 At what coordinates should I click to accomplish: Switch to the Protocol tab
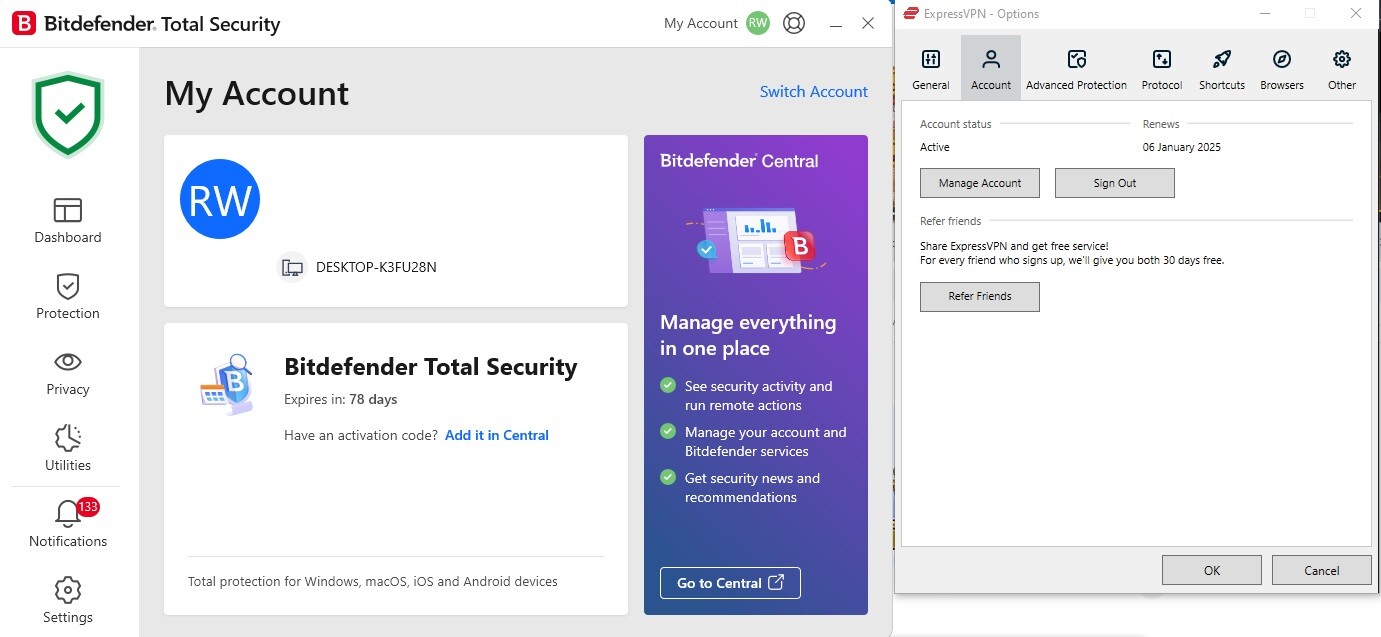[1162, 67]
